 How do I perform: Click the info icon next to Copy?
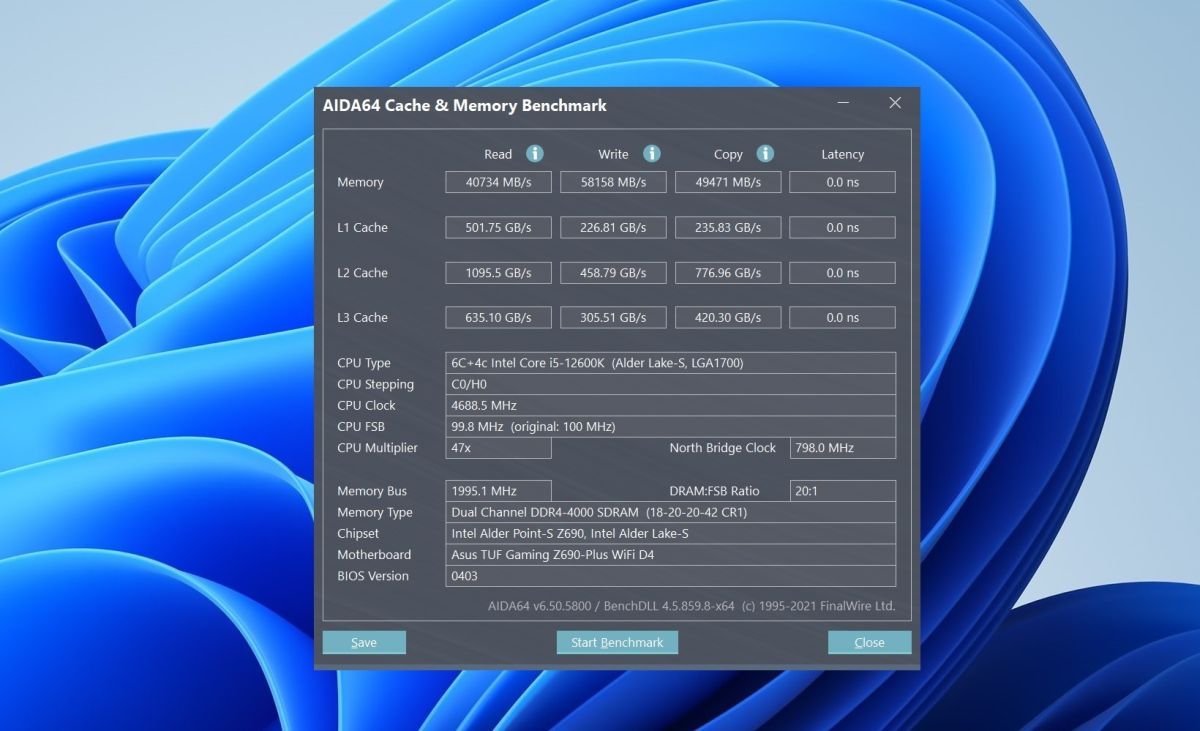point(766,153)
